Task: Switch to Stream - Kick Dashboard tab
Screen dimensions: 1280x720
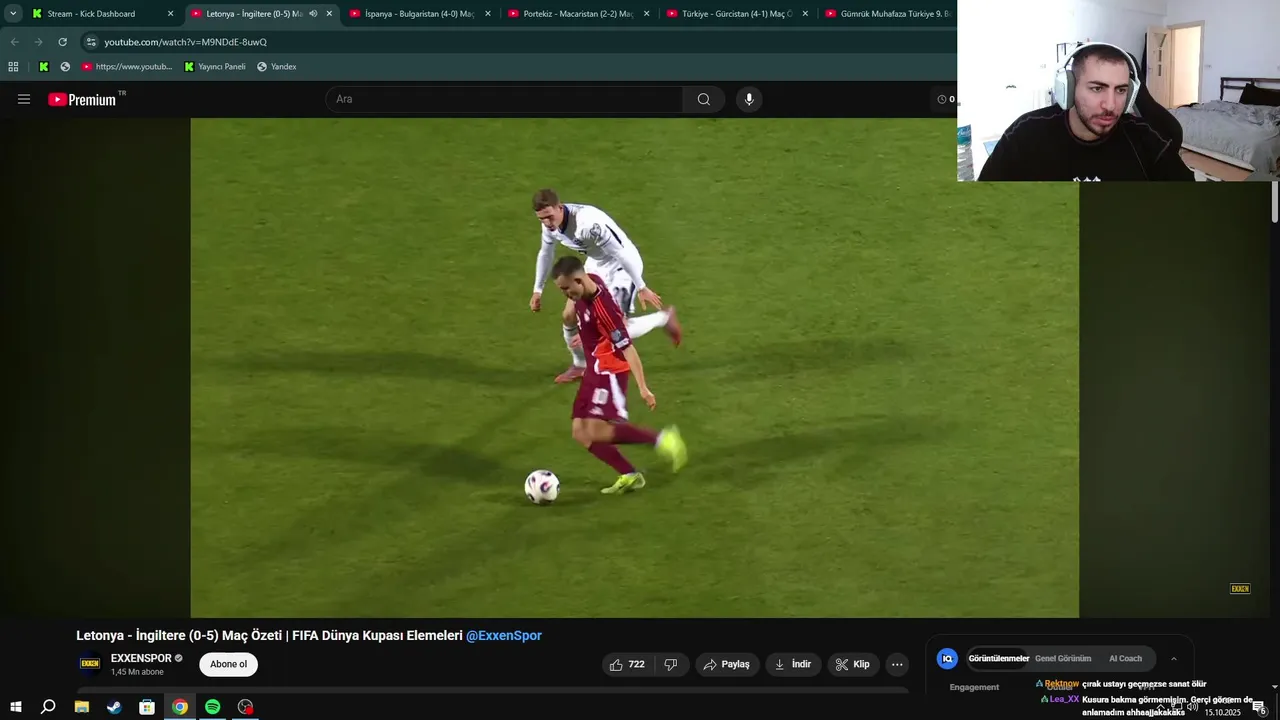Action: [104, 14]
